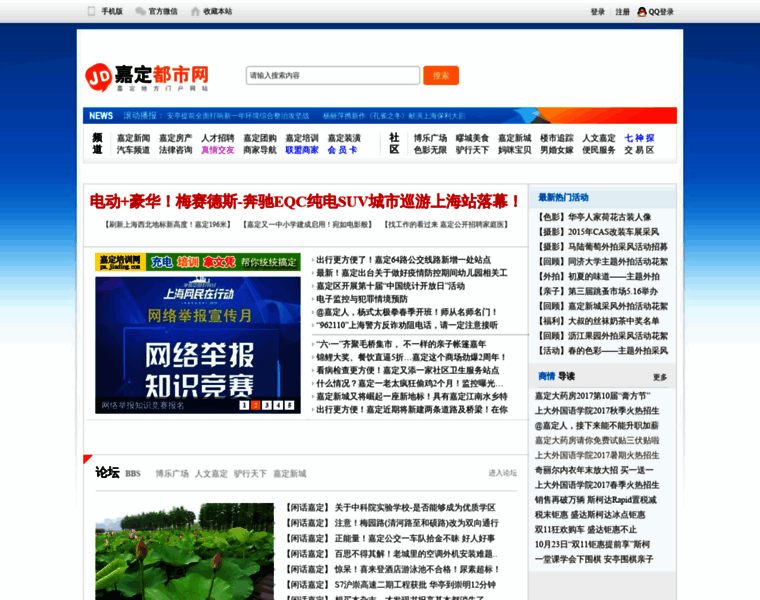This screenshot has width=760, height=600.
Task: Select 驴行天下 forum tab
Action: [251, 474]
